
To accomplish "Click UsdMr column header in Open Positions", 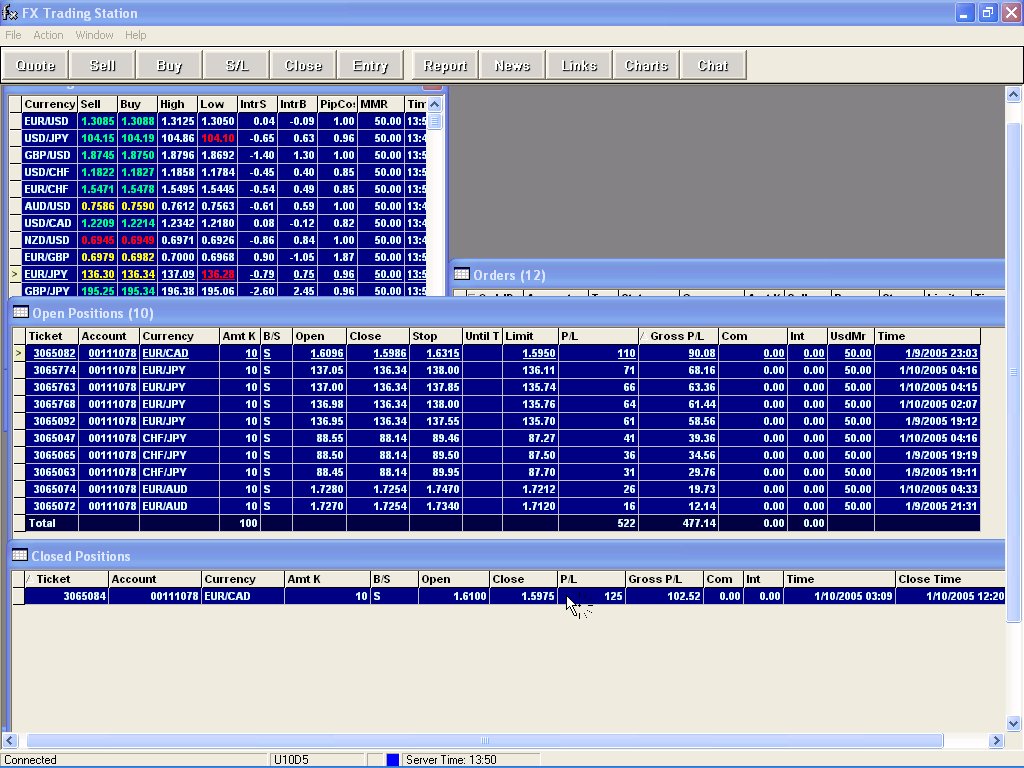I will pyautogui.click(x=850, y=336).
